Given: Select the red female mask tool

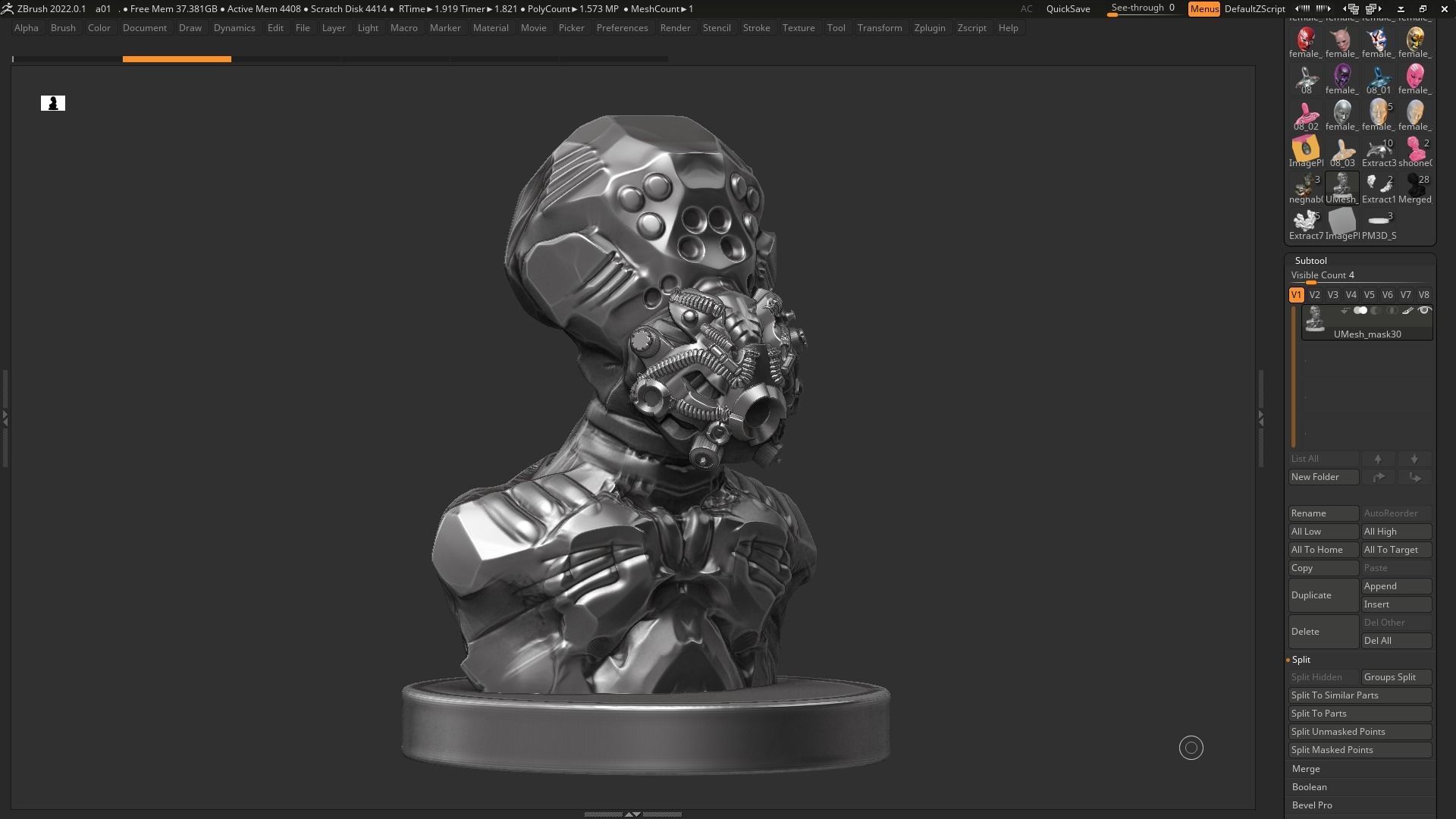Looking at the screenshot, I should tap(1306, 41).
